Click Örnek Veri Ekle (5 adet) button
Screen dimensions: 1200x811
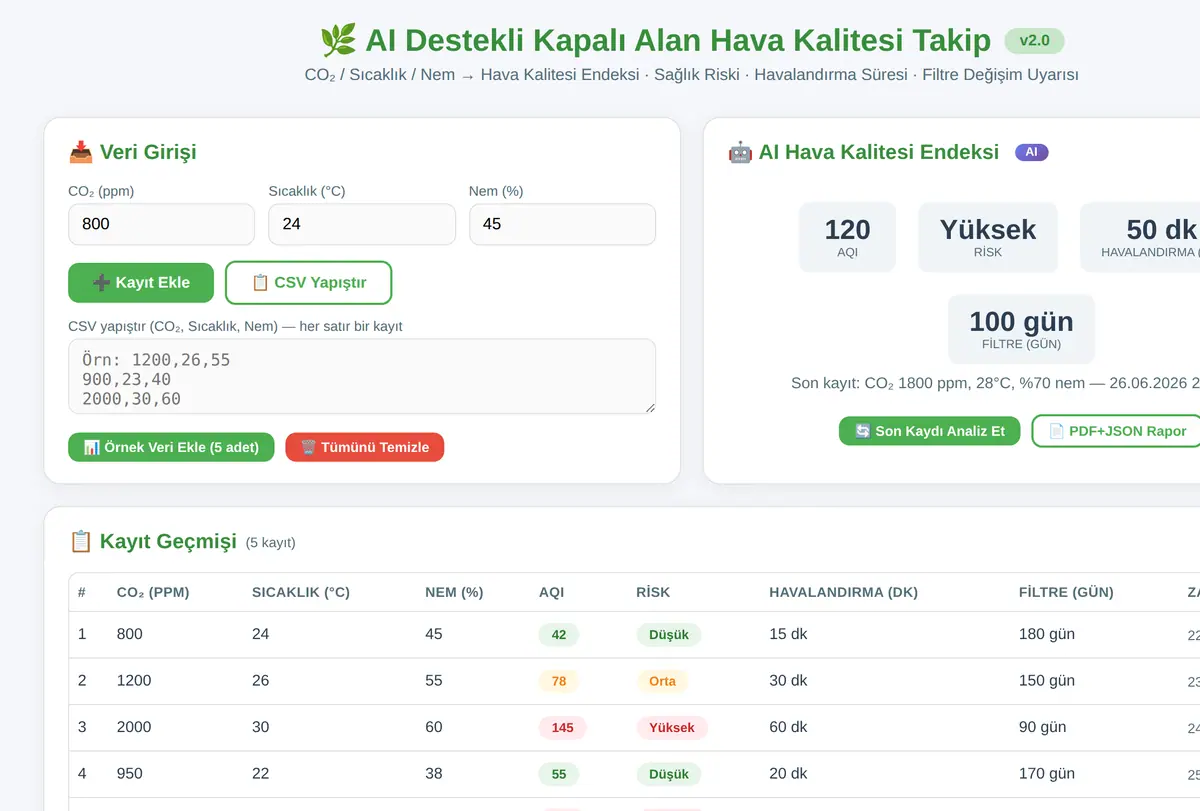pos(171,447)
